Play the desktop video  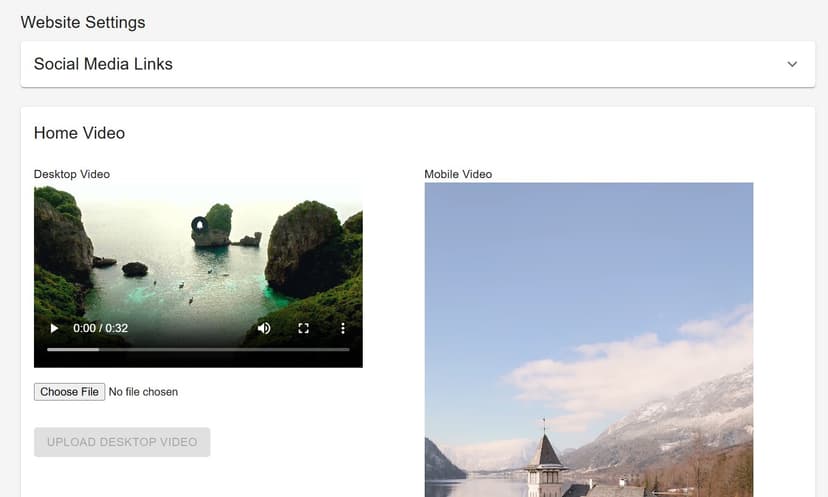click(x=54, y=329)
